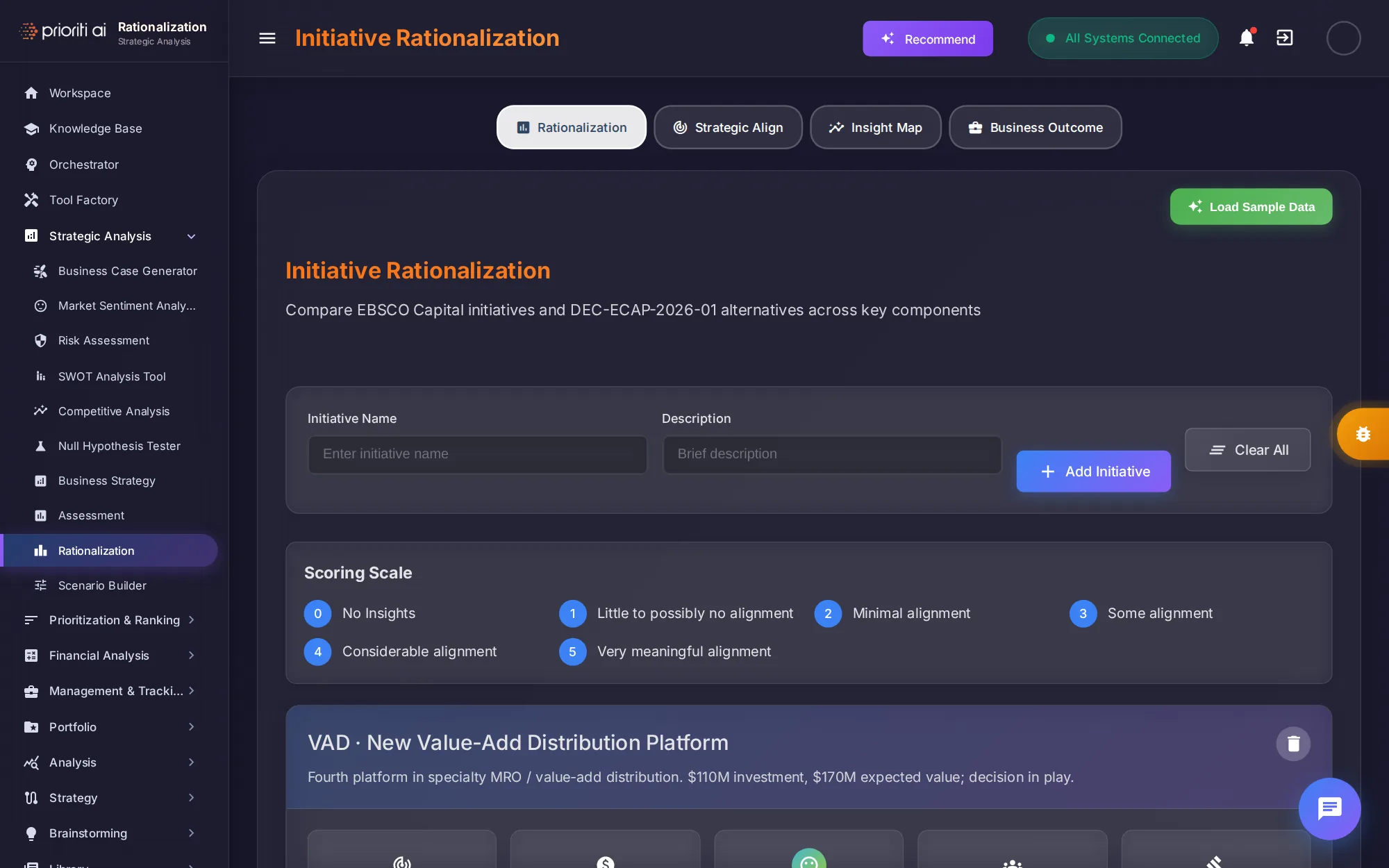Click the logout arrow icon in header

tap(1285, 37)
